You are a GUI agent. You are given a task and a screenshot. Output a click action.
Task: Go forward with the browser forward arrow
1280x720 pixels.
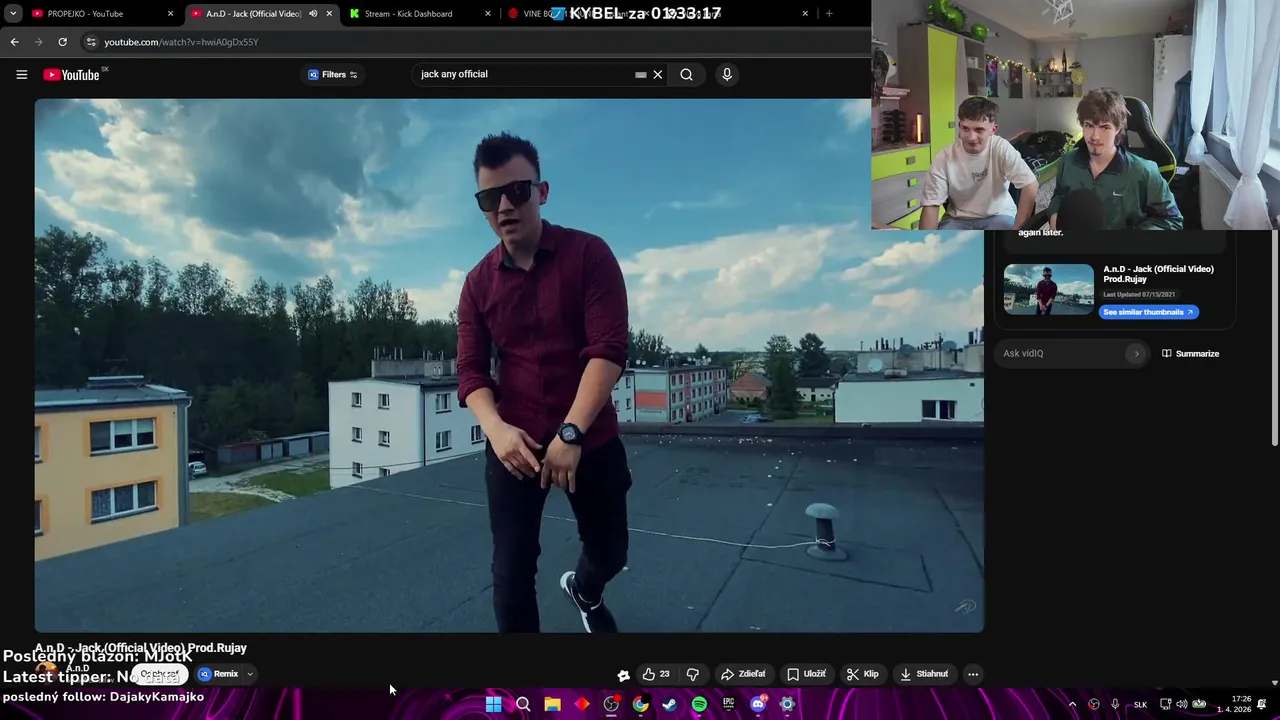pyautogui.click(x=38, y=42)
